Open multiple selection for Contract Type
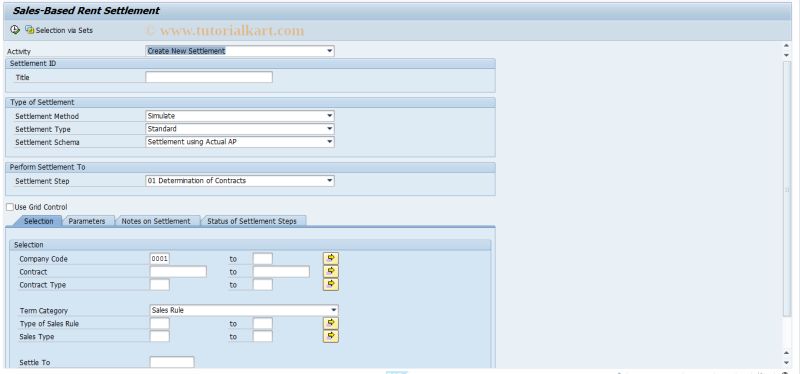This screenshot has width=800, height=374. click(x=331, y=284)
